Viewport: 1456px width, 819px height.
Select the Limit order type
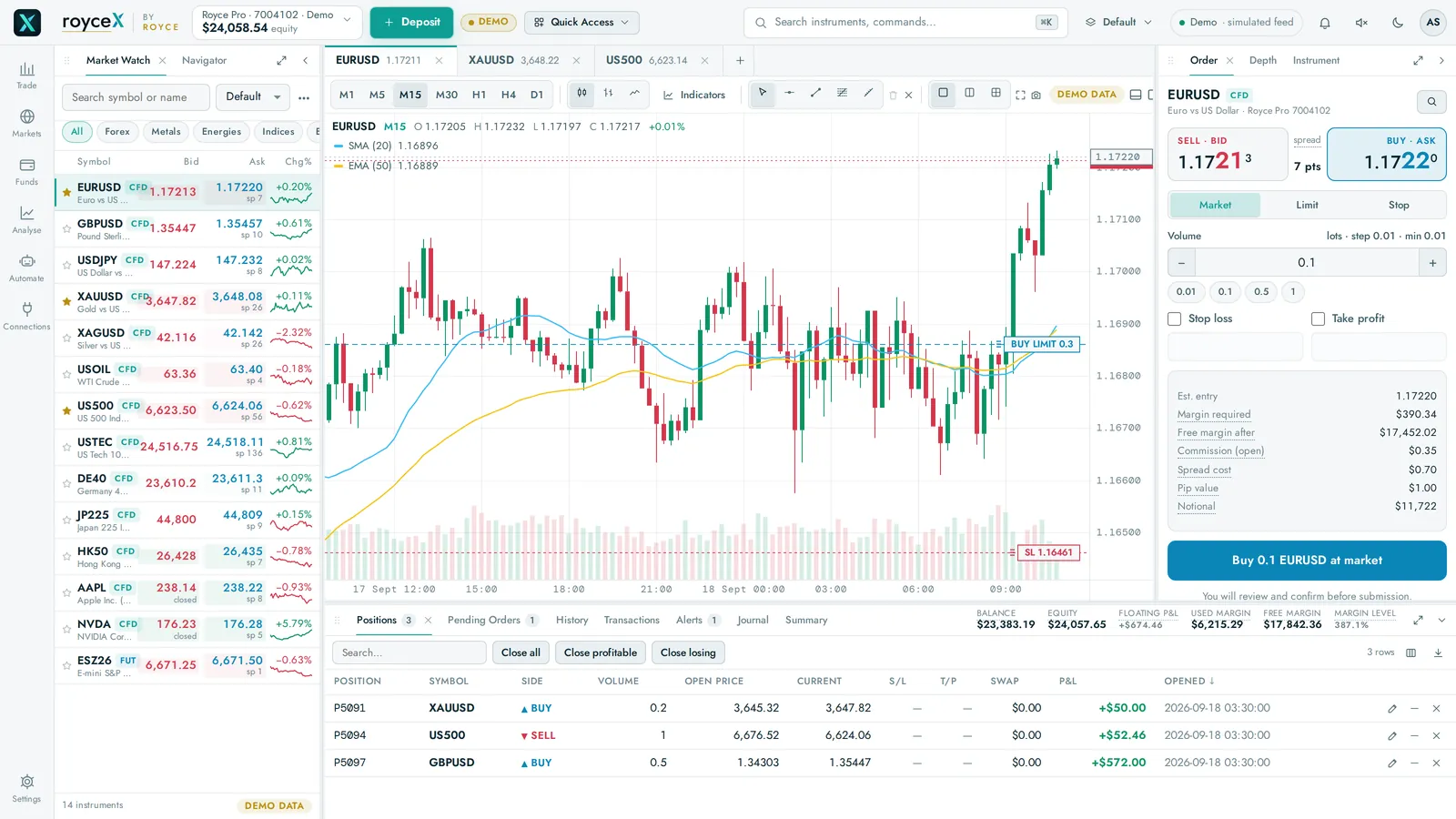[1307, 205]
